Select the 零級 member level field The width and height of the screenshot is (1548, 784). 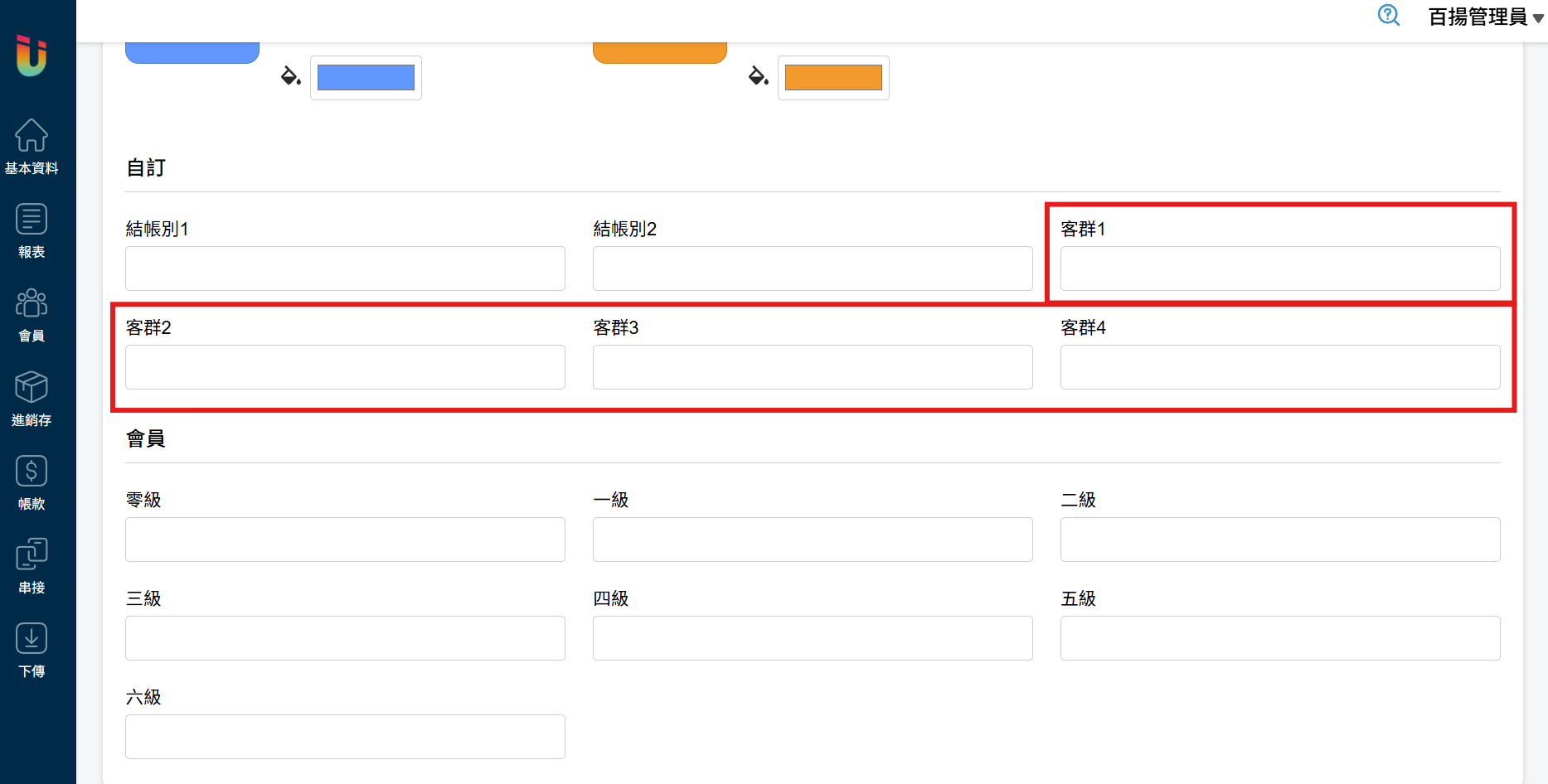(345, 540)
